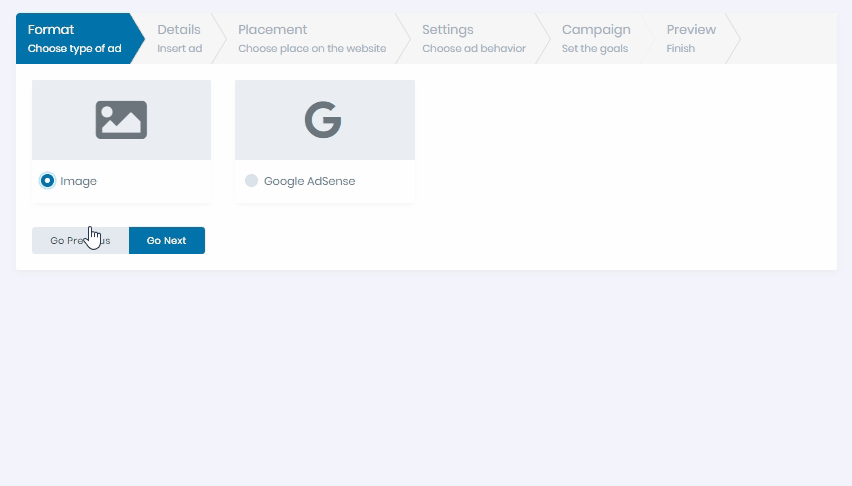
Task: Choose the Google AdSense card thumbnail
Action: [x=325, y=120]
